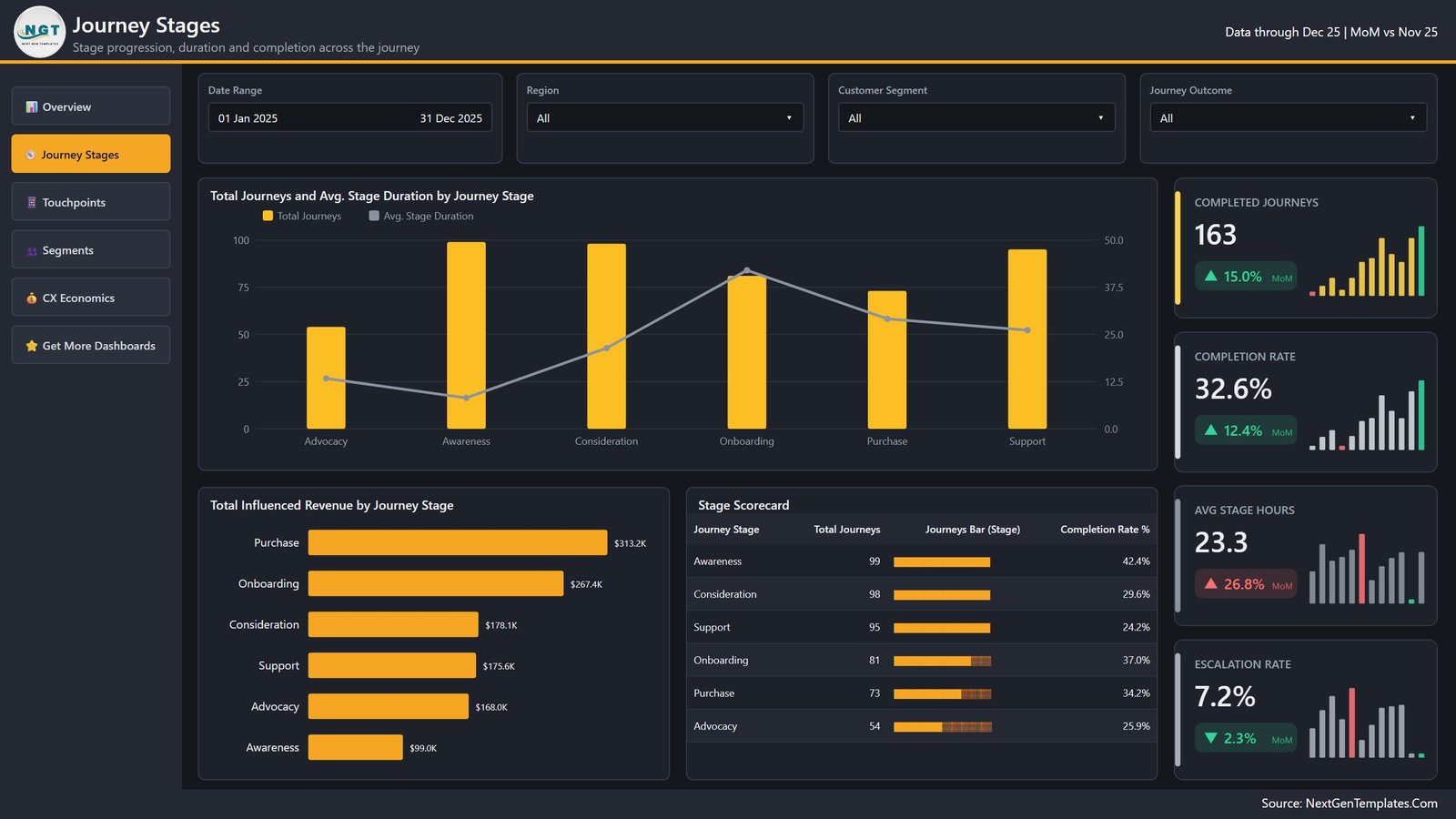Click the Support revenue bar $175.6K
Image resolution: width=1456 pixels, height=819 pixels.
click(x=392, y=665)
